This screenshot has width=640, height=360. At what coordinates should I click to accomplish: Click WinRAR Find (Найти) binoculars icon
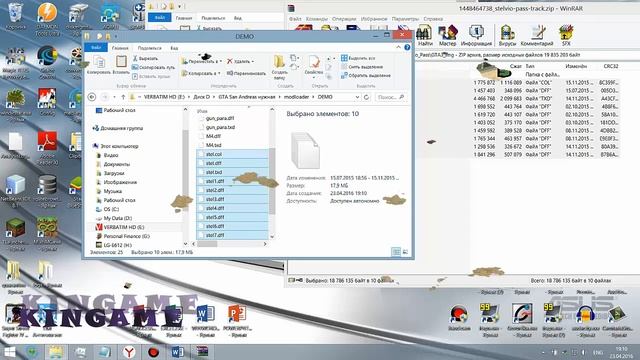(425, 36)
